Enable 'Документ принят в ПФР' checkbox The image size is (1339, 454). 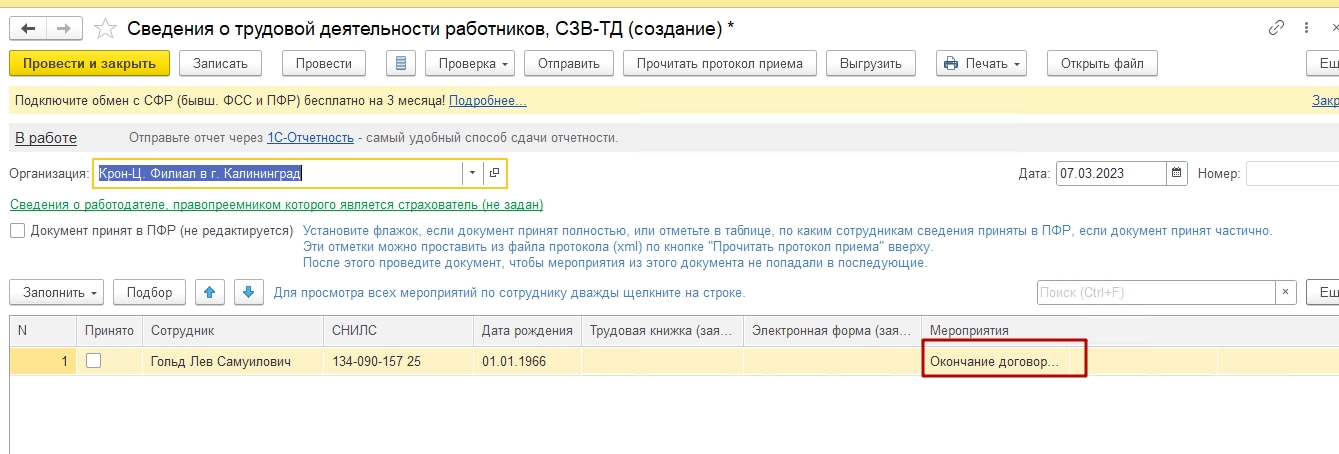click(x=17, y=231)
